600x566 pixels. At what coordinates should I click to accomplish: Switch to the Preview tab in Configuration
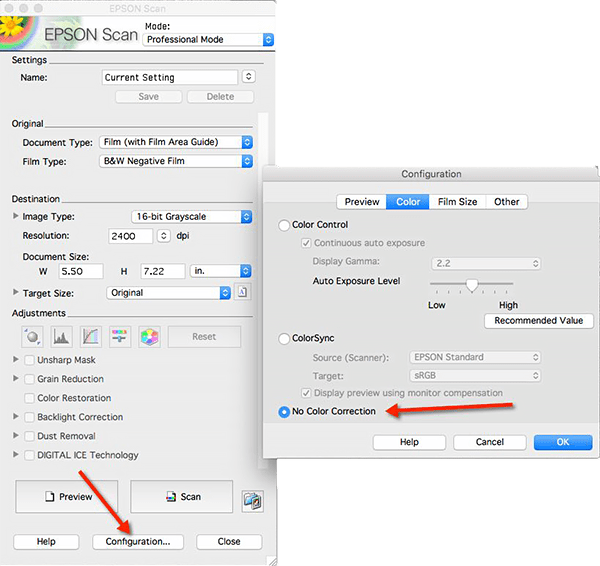(x=362, y=202)
